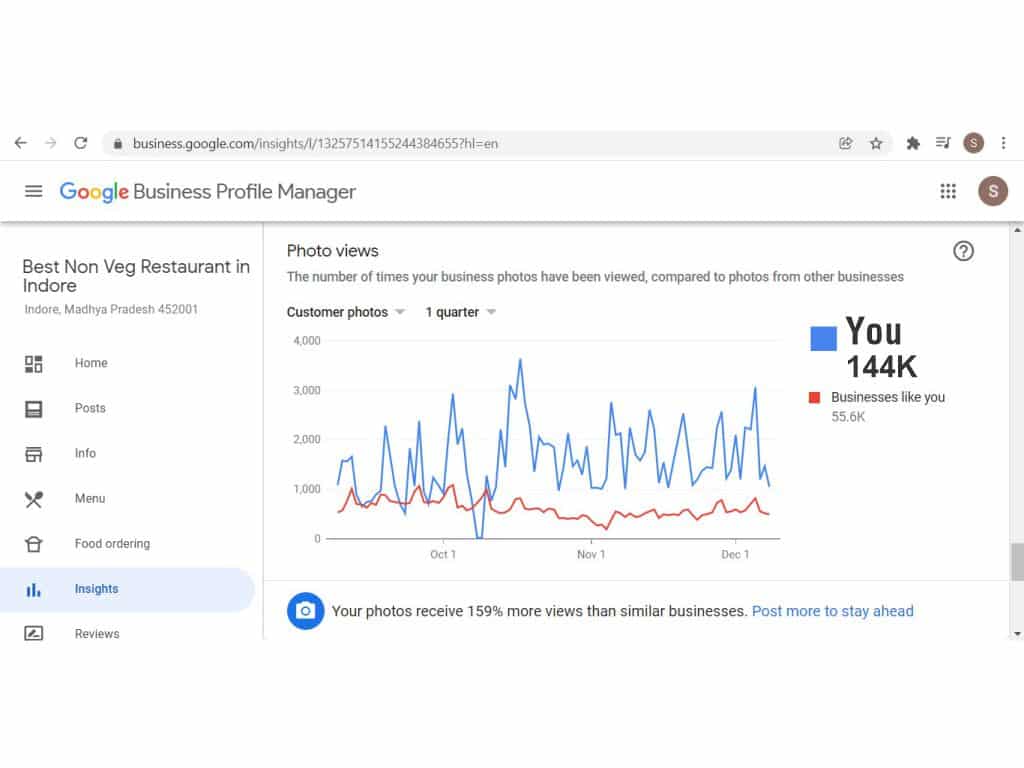
Task: Open the Google apps grid
Action: tap(948, 191)
